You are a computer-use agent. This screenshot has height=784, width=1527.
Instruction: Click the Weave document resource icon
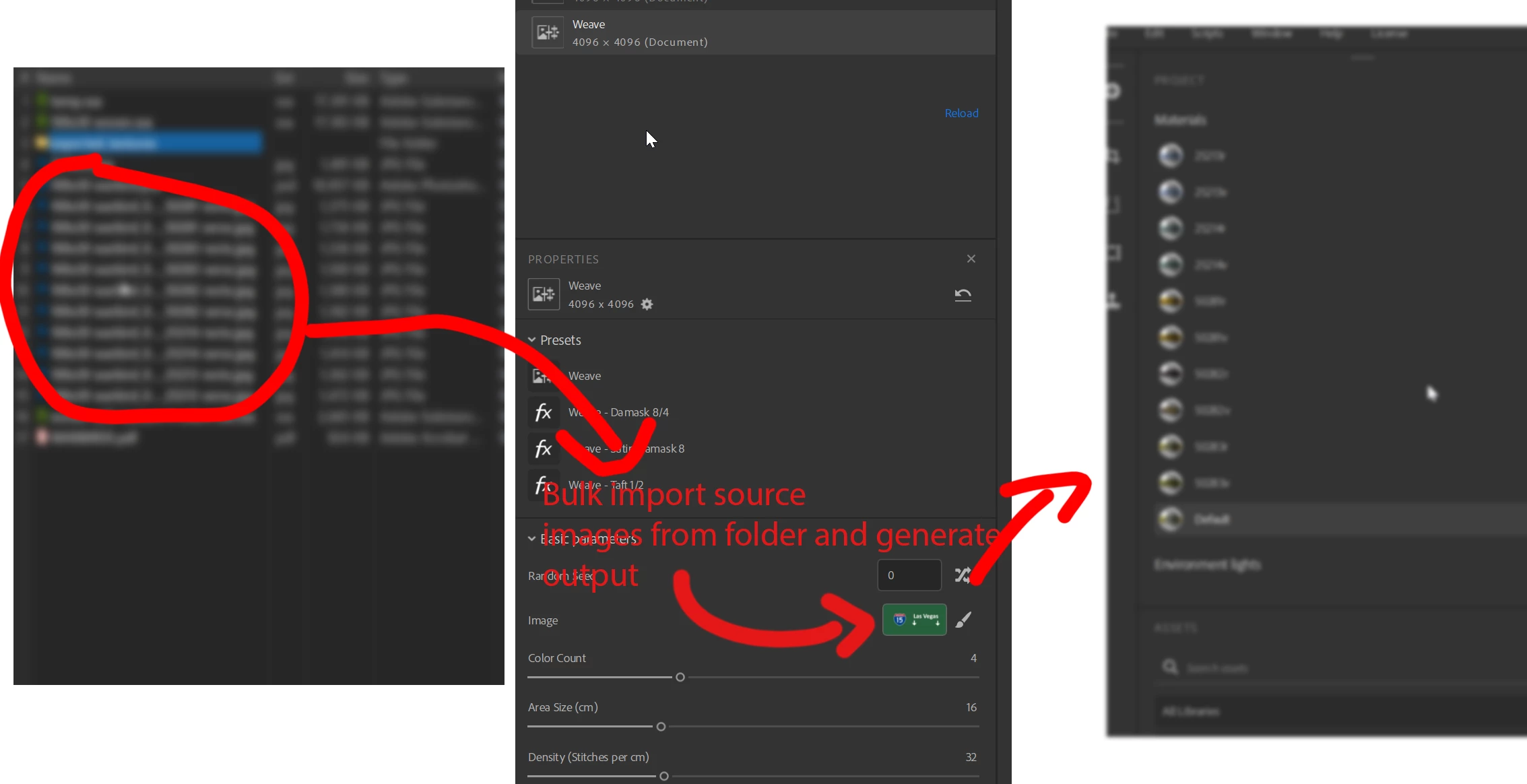[x=547, y=32]
